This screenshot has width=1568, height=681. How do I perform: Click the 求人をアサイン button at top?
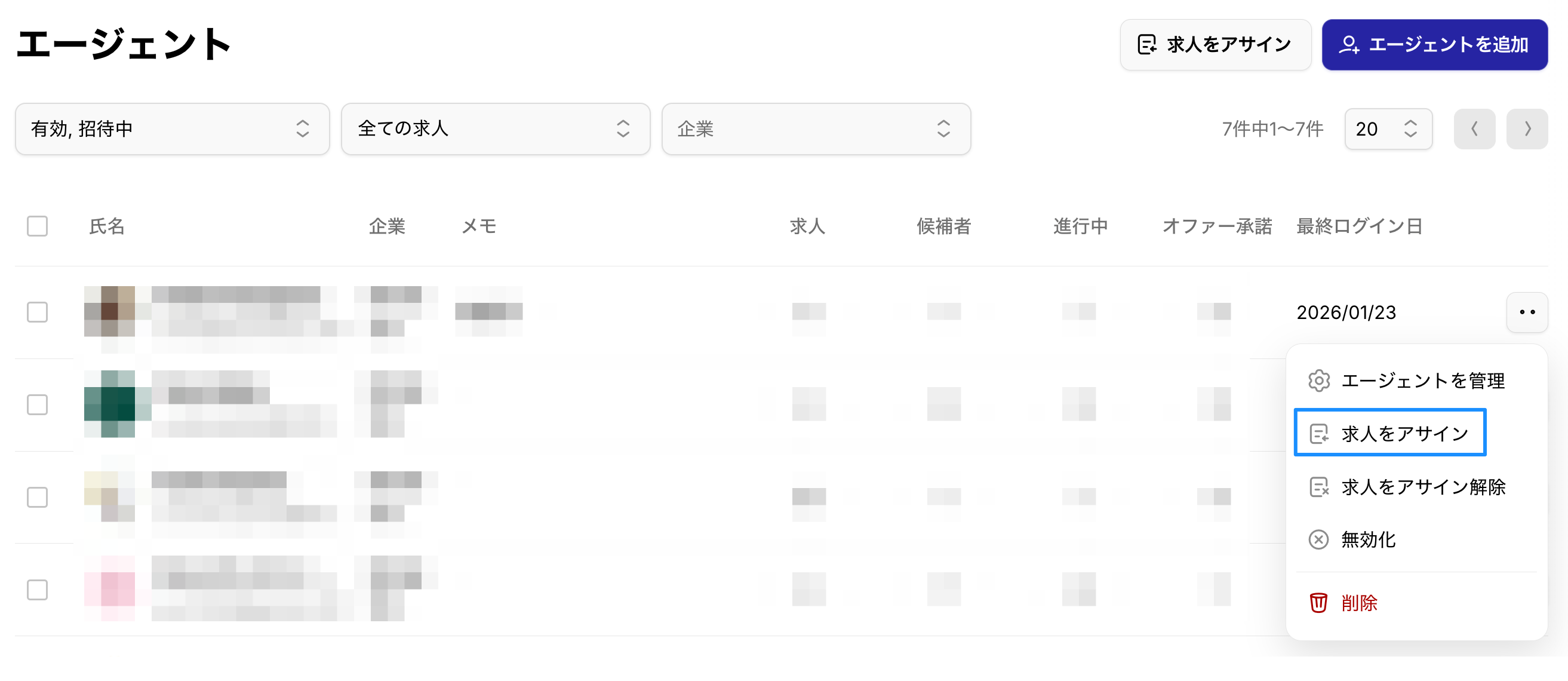(1215, 44)
